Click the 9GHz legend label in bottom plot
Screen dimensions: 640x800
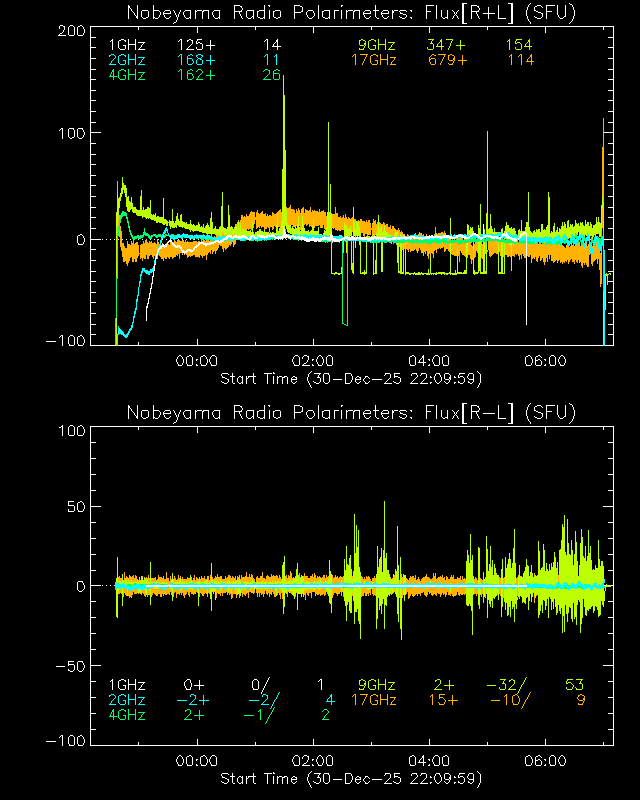point(377,685)
